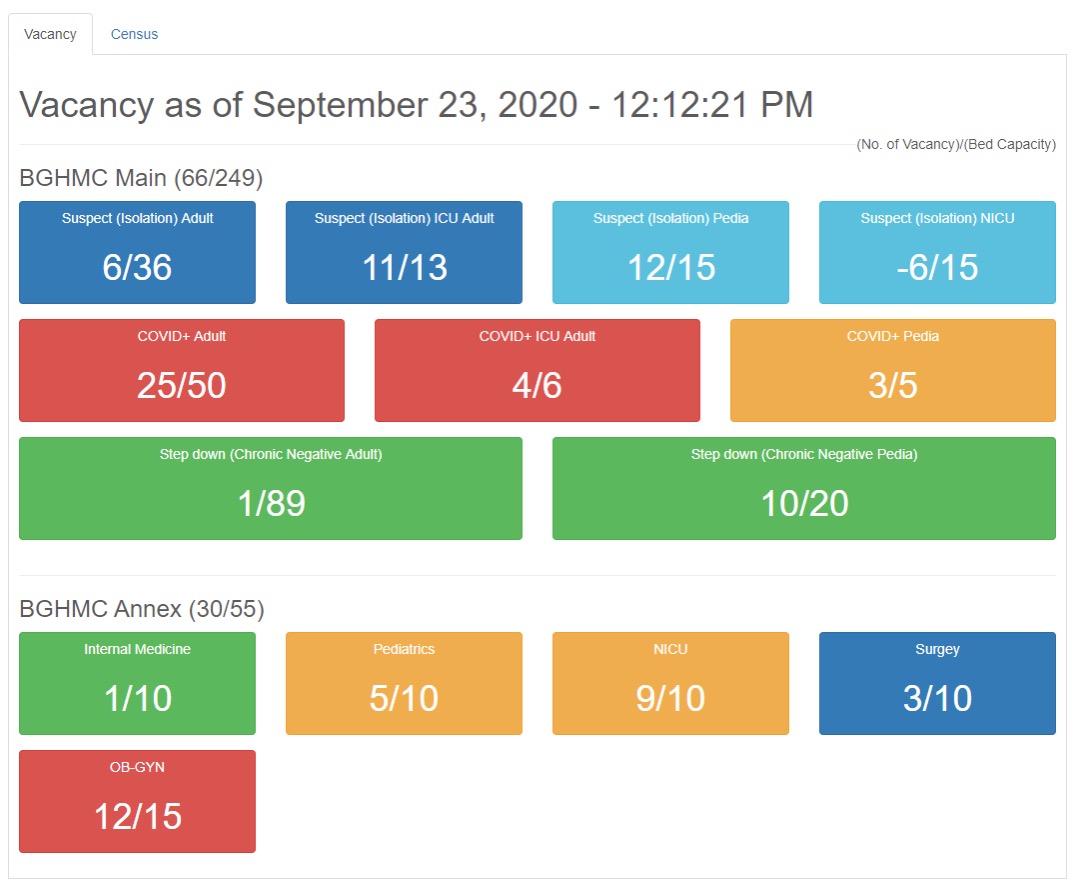Click the COVID+ Pedia orange card
The image size is (1077, 888).
[893, 370]
